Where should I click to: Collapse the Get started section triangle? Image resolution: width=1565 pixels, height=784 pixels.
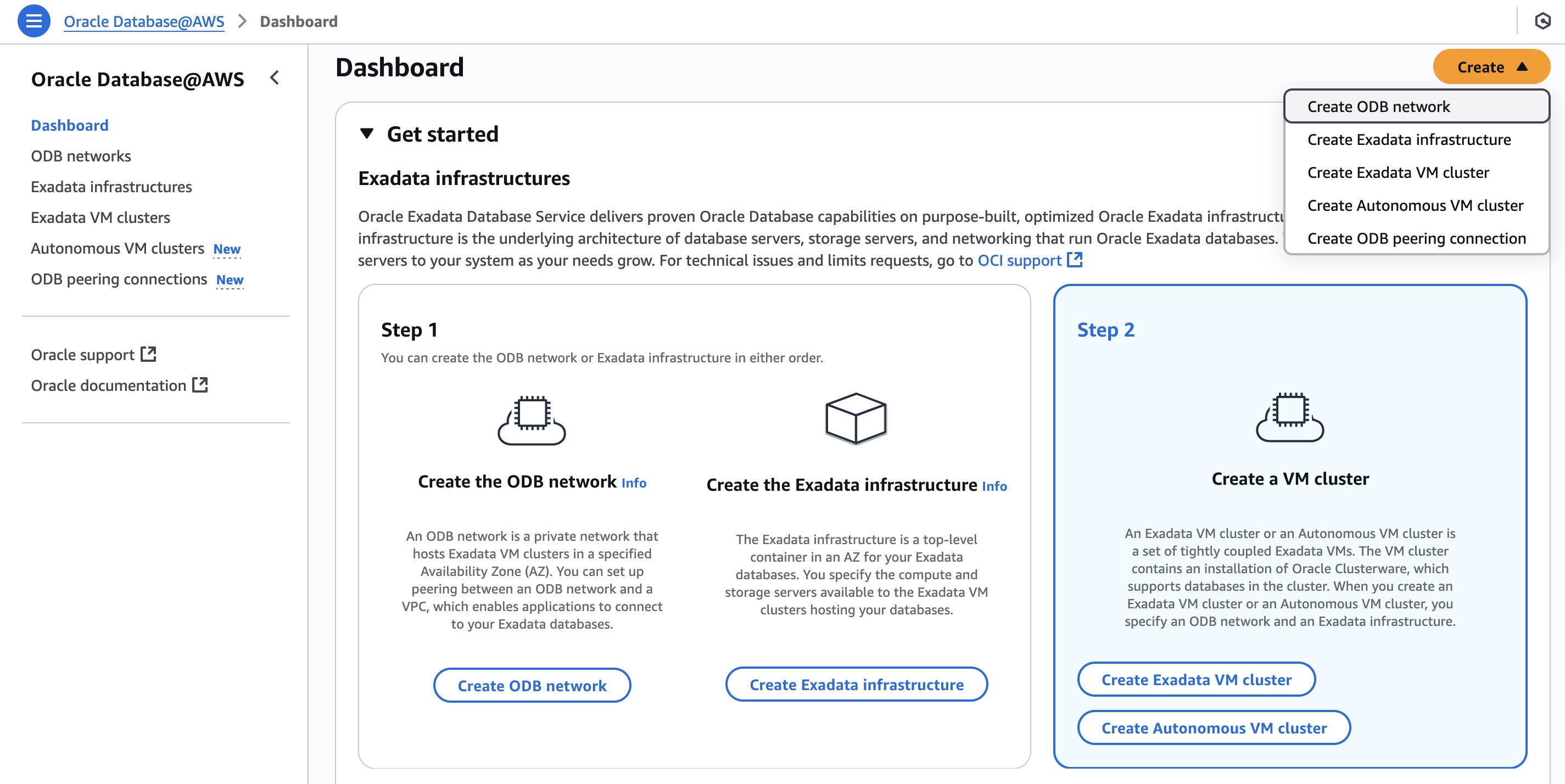366,133
